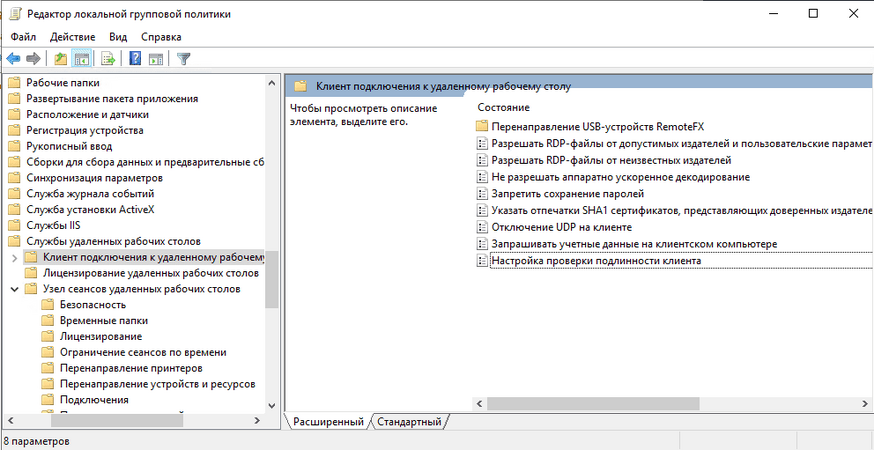This screenshot has height=450, width=874.
Task: Select Ограничение сеансов по времени folder
Action: click(x=143, y=352)
